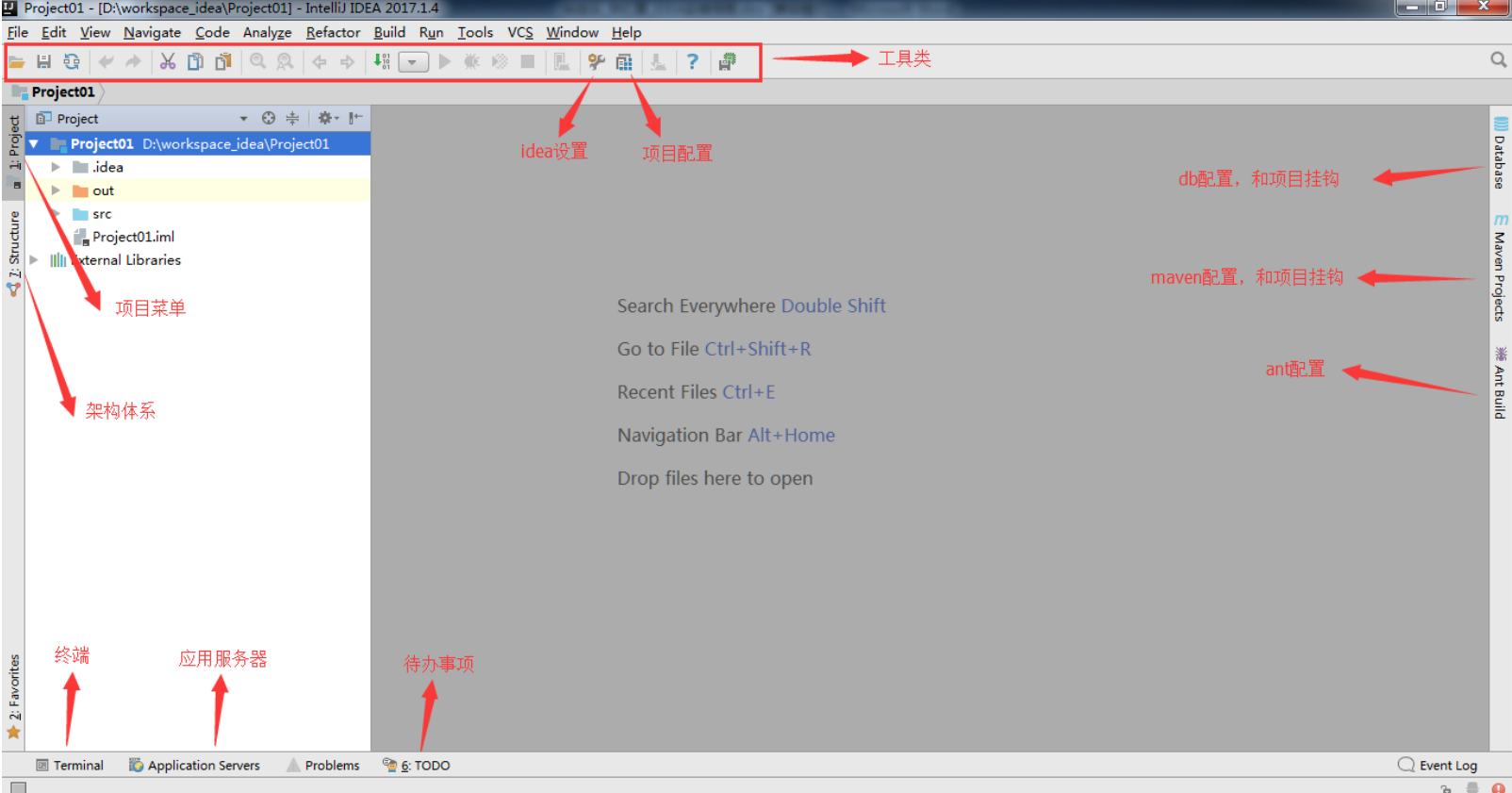
Task: Open the TODO tool window
Action: pyautogui.click(x=416, y=765)
